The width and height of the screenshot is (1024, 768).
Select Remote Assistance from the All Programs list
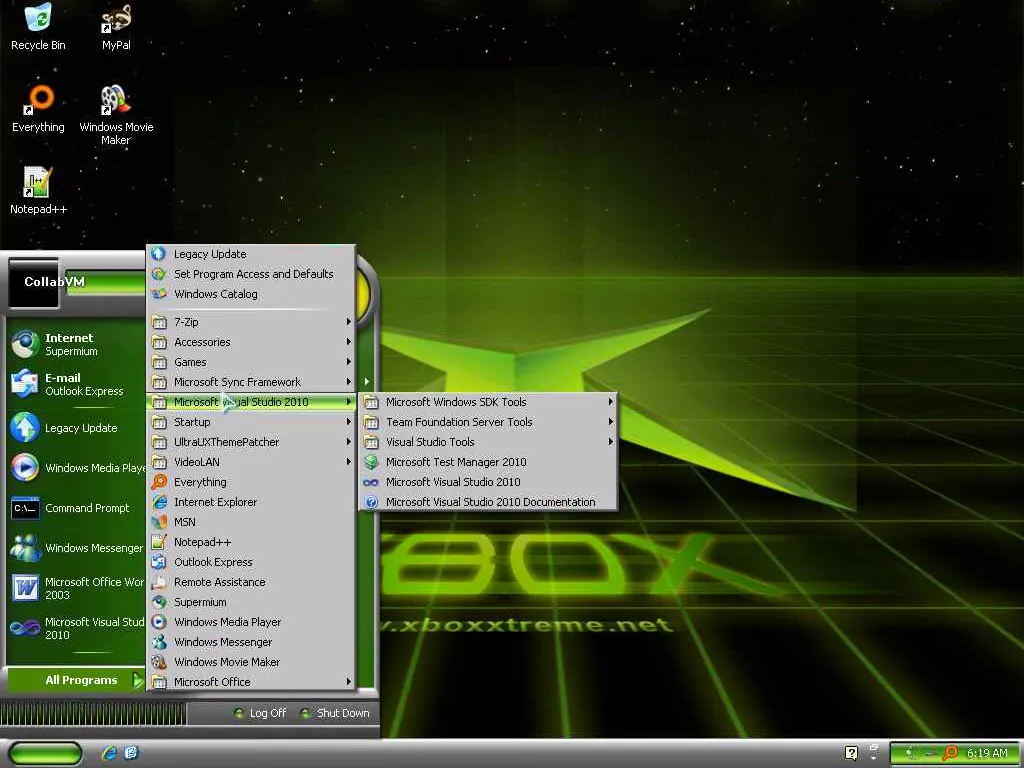(251, 582)
